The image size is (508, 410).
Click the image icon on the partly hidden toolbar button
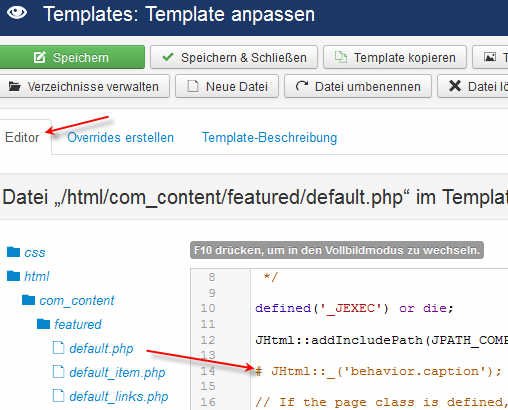coord(490,57)
